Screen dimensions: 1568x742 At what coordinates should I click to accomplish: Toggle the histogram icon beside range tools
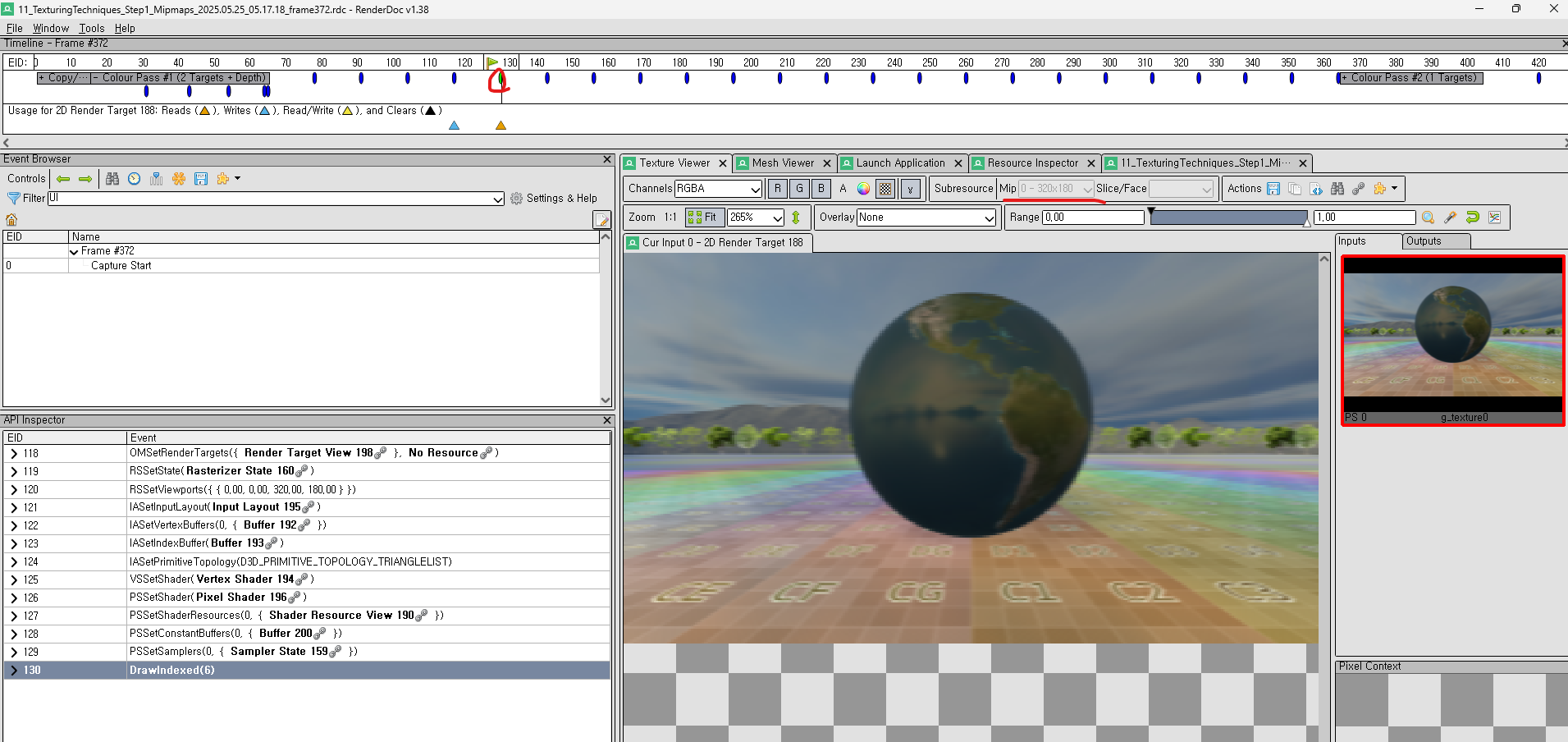coord(1495,218)
